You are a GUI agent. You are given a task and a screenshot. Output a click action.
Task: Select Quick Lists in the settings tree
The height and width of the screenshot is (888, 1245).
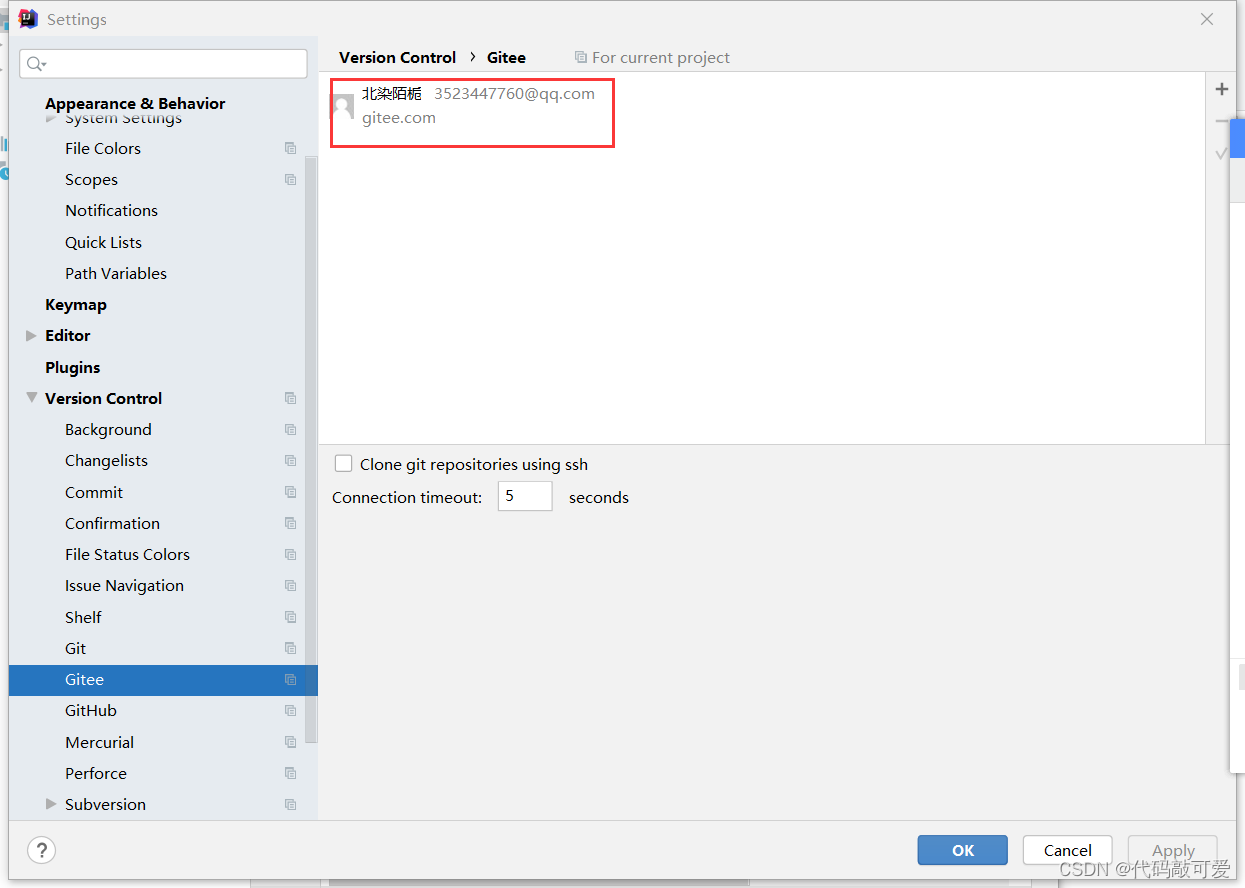(x=103, y=242)
